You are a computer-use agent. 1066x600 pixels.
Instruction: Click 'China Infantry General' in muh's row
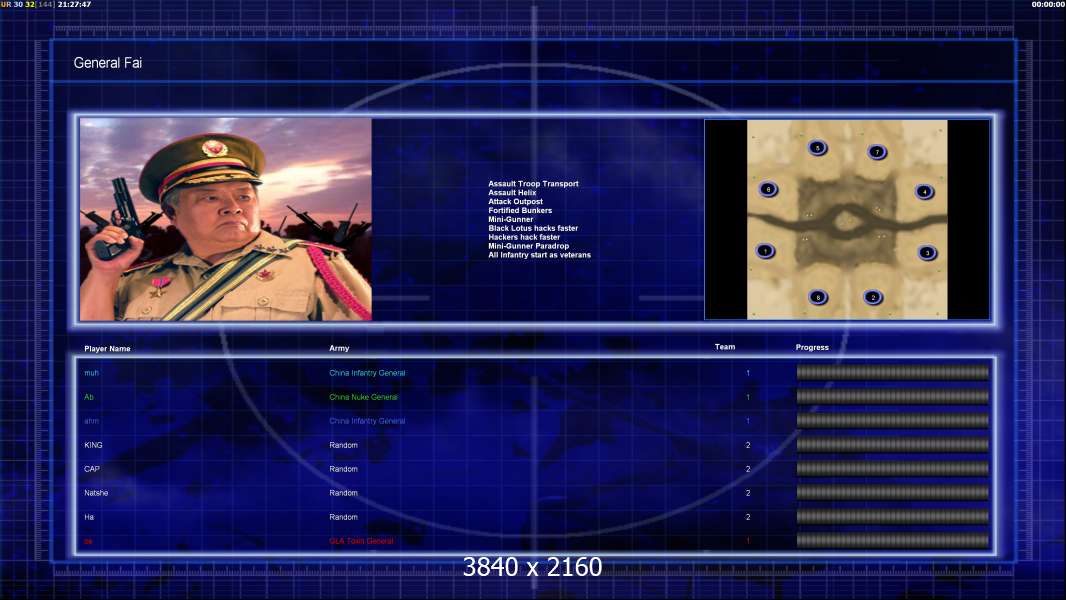pos(367,373)
